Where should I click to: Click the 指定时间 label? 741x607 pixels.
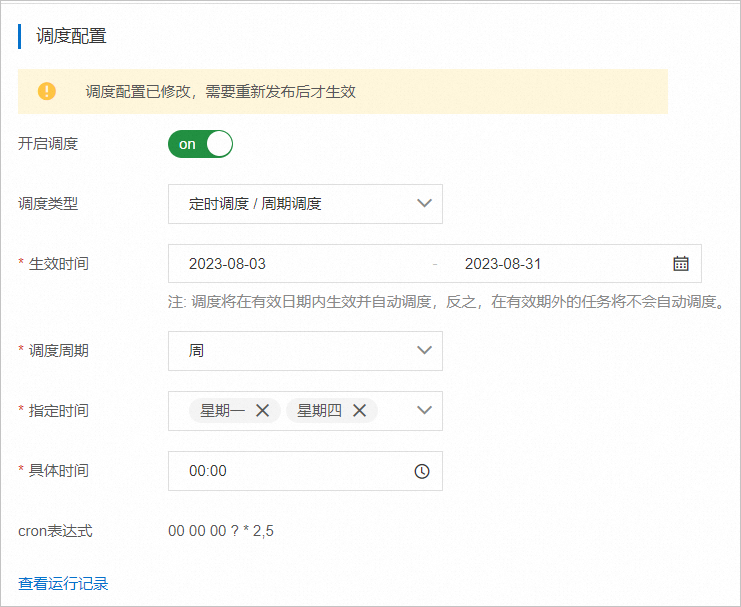59,410
